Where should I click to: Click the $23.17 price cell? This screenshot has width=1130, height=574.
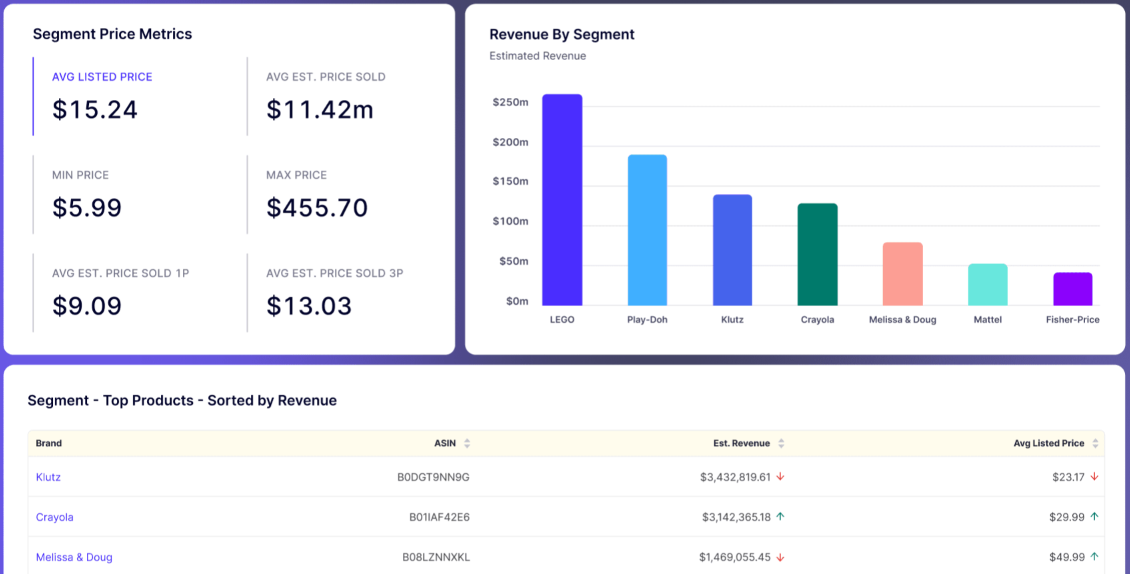click(x=1069, y=477)
